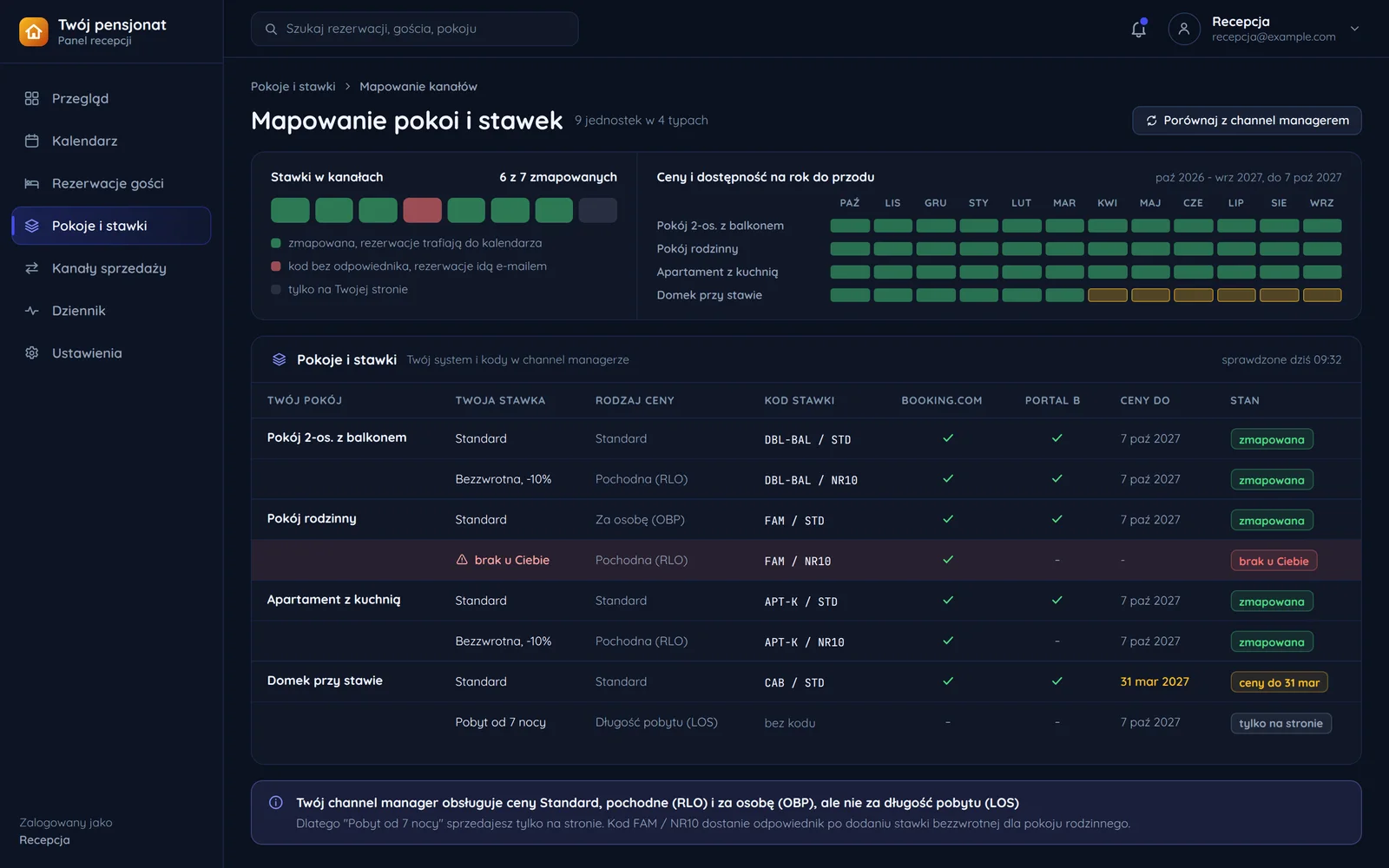
Task: Click the dark gray site-only rate swatch
Action: point(597,210)
